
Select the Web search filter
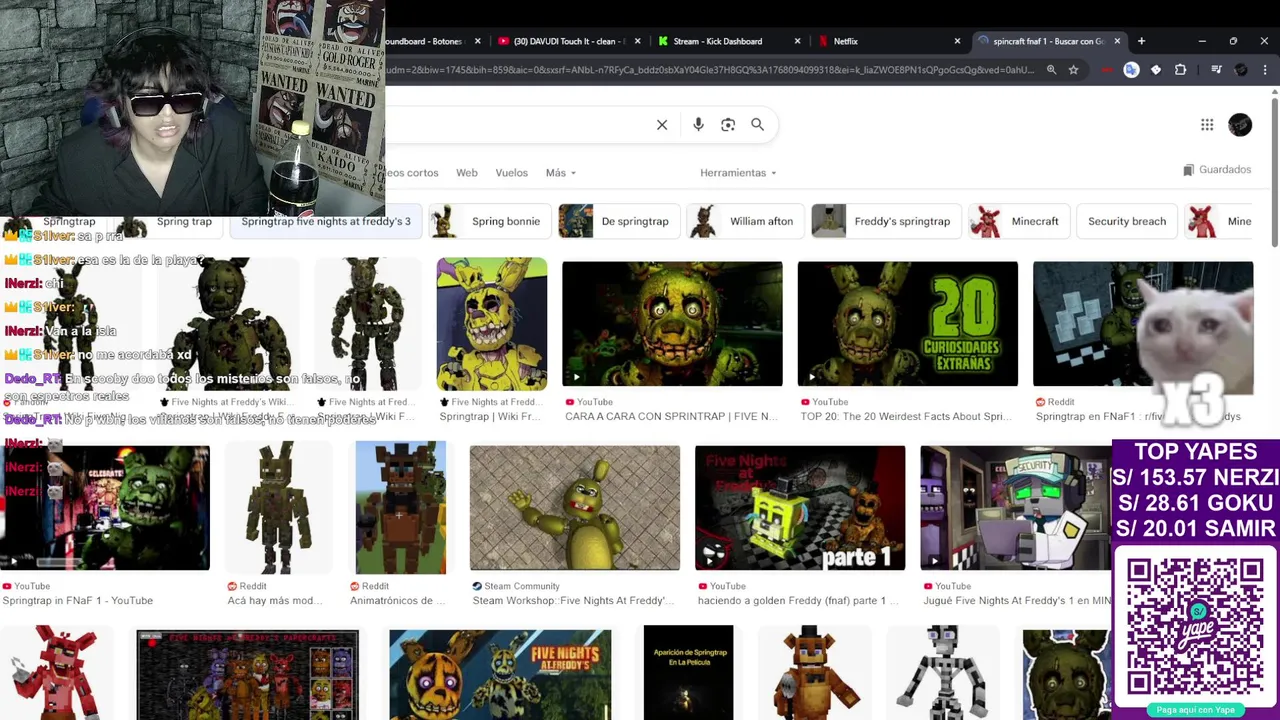[467, 173]
